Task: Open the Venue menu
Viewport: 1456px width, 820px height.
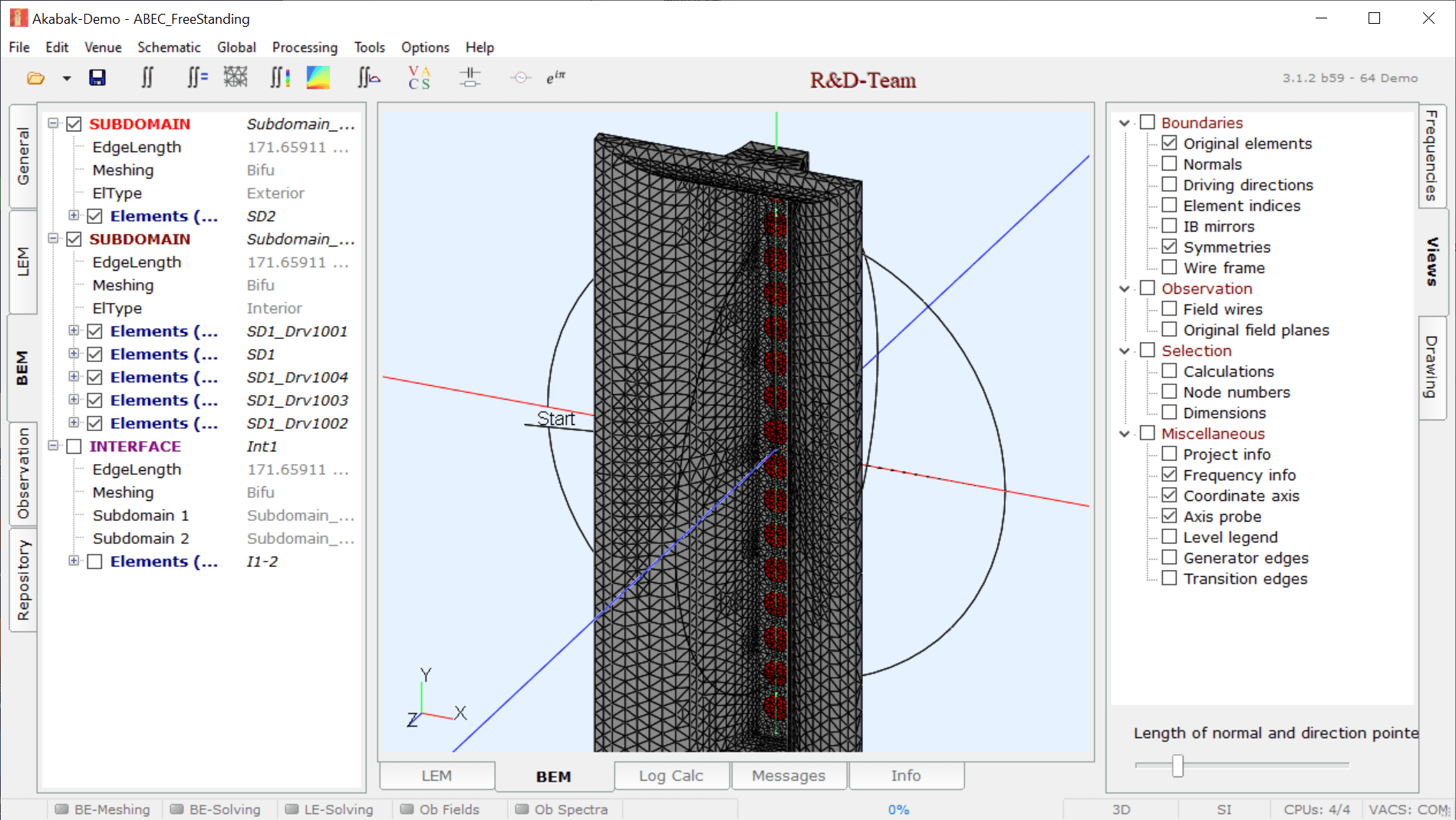Action: [103, 48]
